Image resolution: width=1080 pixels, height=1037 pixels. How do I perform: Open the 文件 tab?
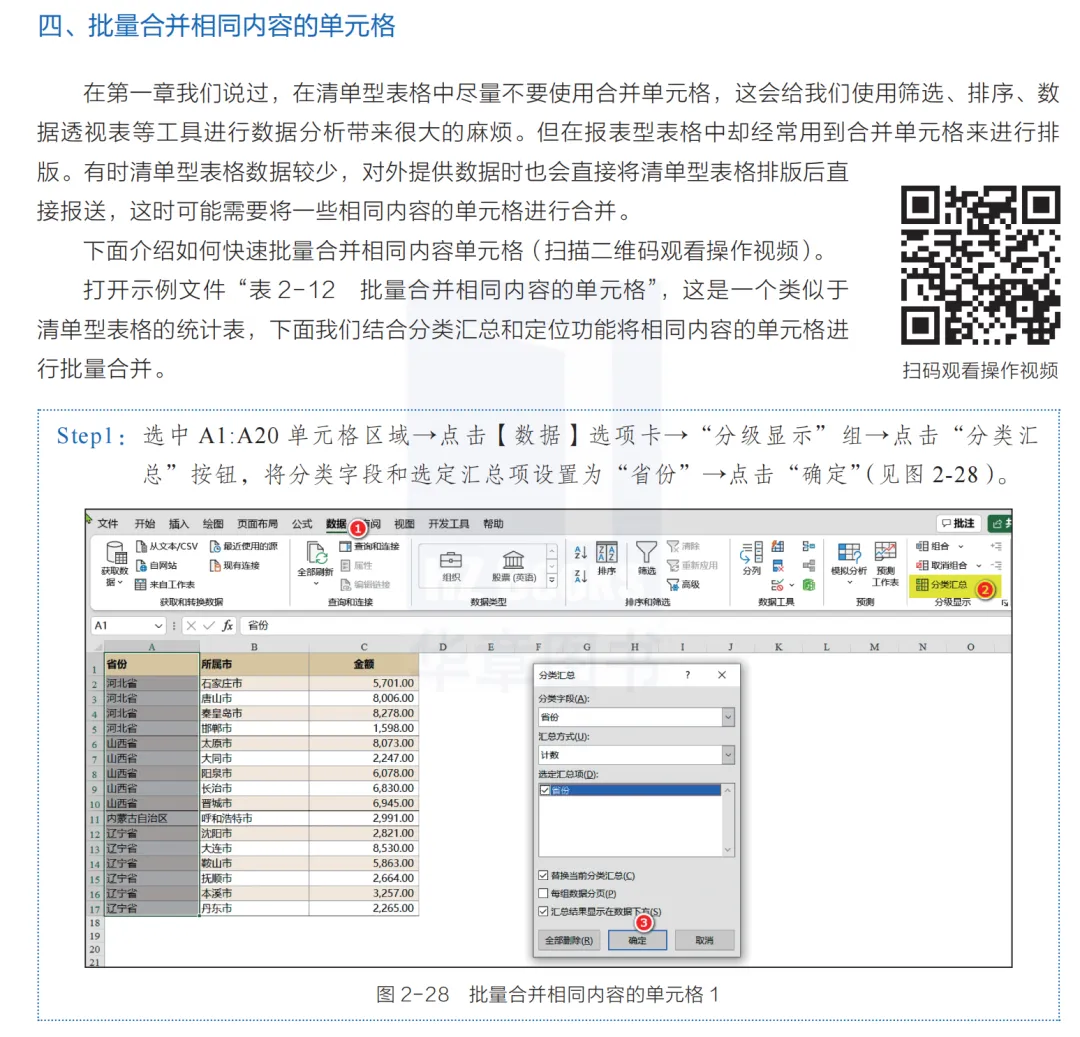107,524
